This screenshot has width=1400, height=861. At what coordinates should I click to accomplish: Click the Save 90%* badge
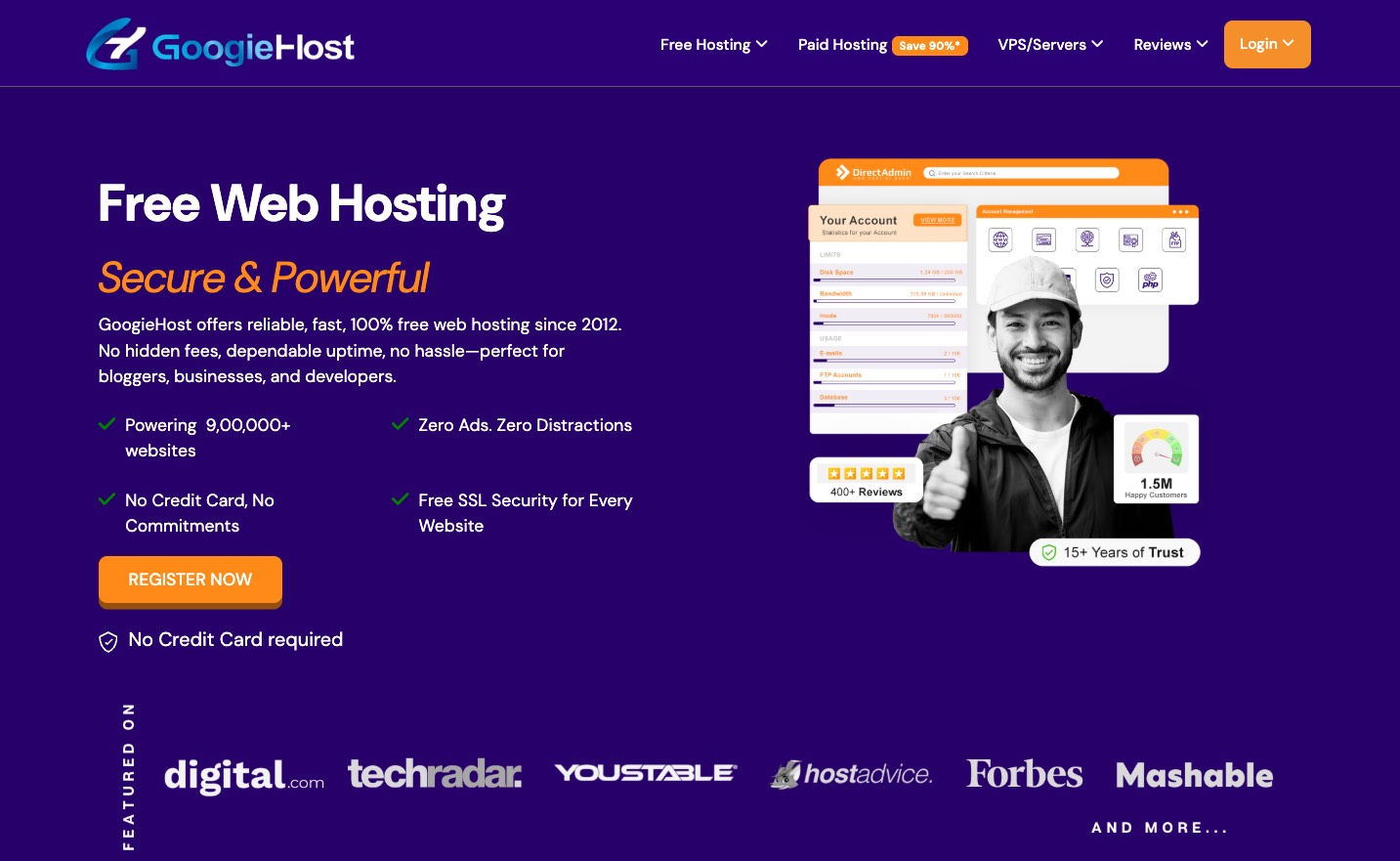pos(929,46)
